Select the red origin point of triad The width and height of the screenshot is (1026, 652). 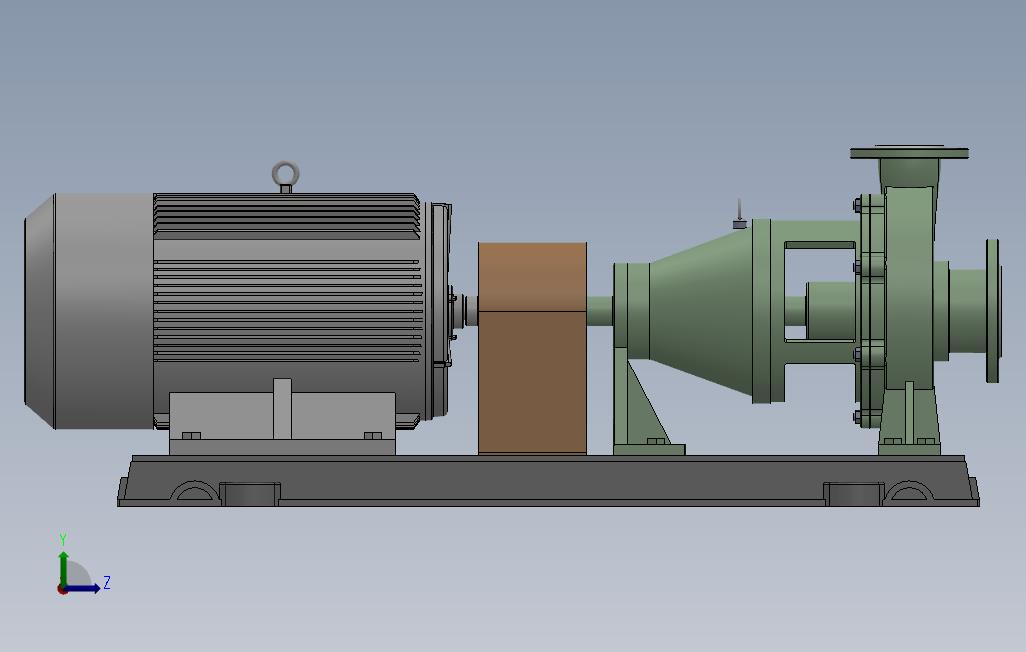62,589
